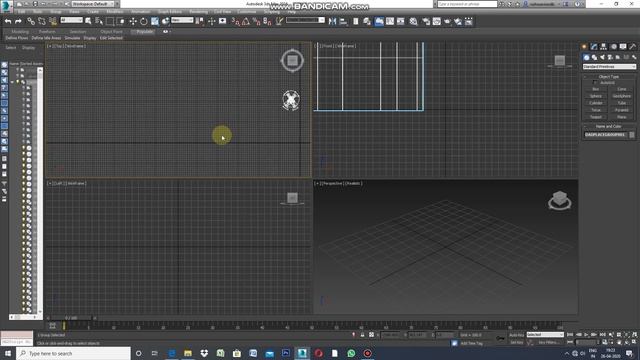Pick the Rectangular Selection Region tool

coord(110,21)
